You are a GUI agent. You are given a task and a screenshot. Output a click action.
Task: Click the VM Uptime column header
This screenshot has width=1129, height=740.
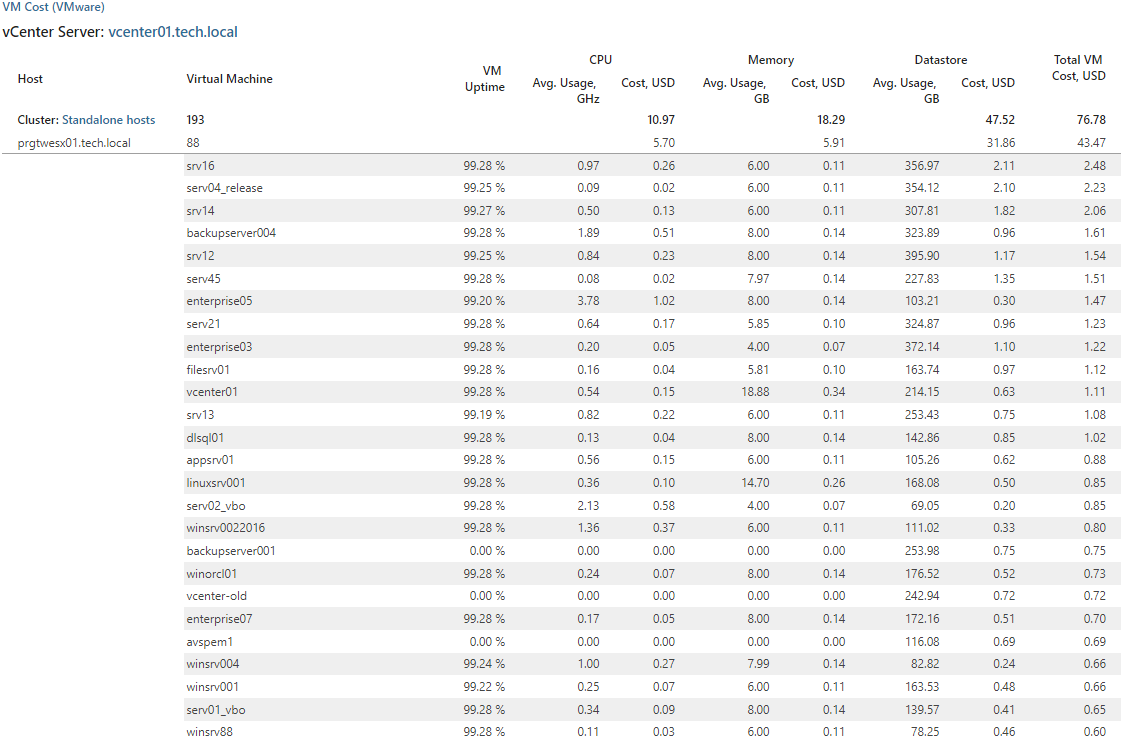[485, 78]
